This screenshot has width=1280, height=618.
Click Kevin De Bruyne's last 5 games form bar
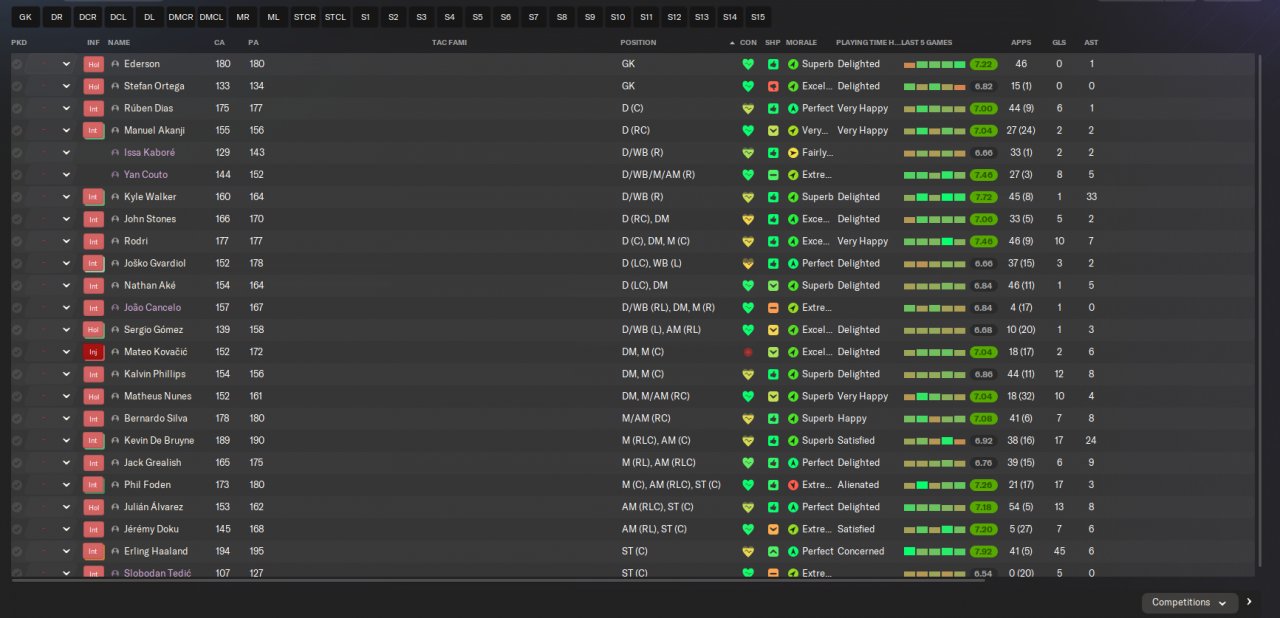coord(934,441)
